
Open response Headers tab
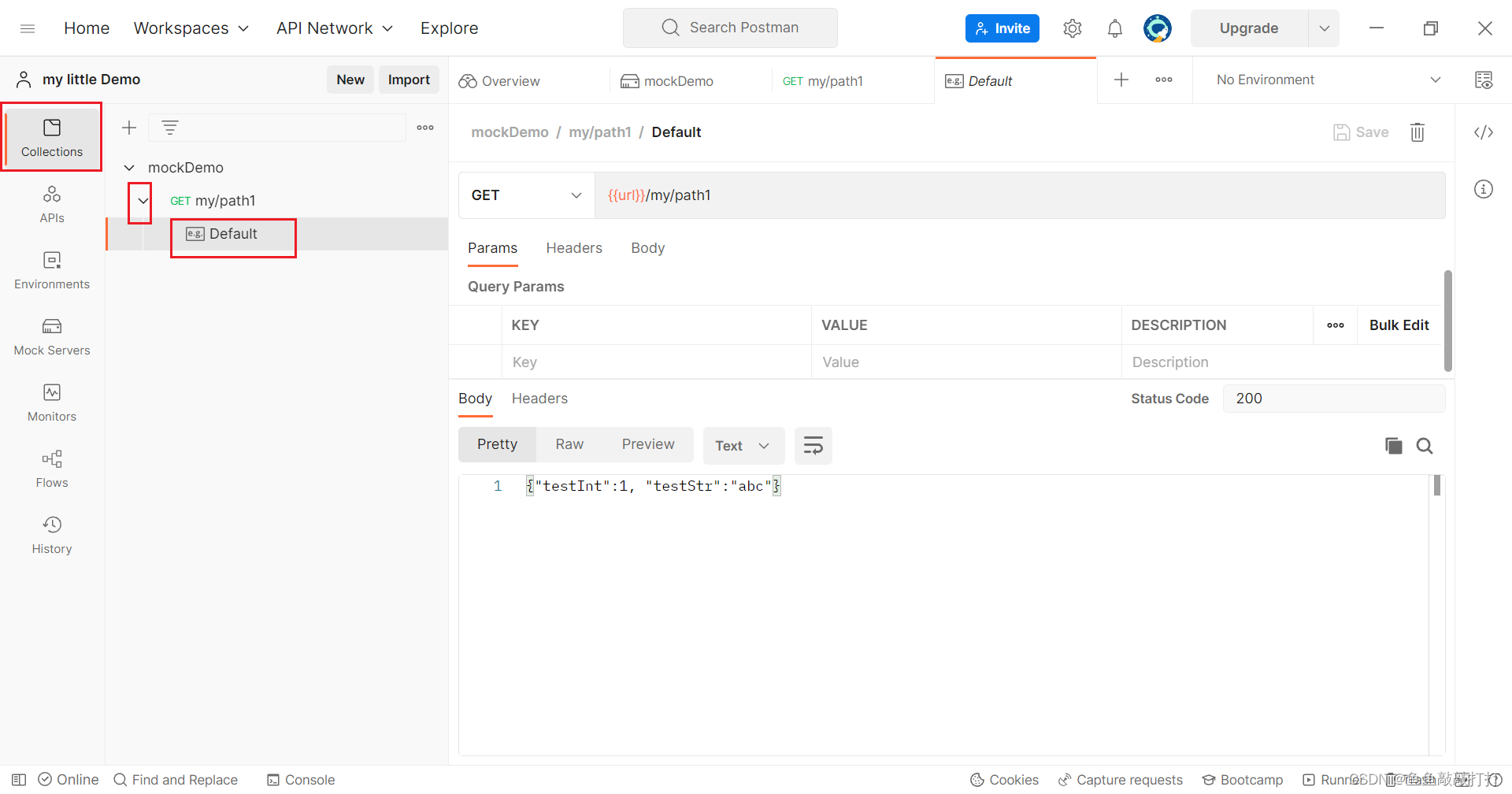(x=539, y=399)
